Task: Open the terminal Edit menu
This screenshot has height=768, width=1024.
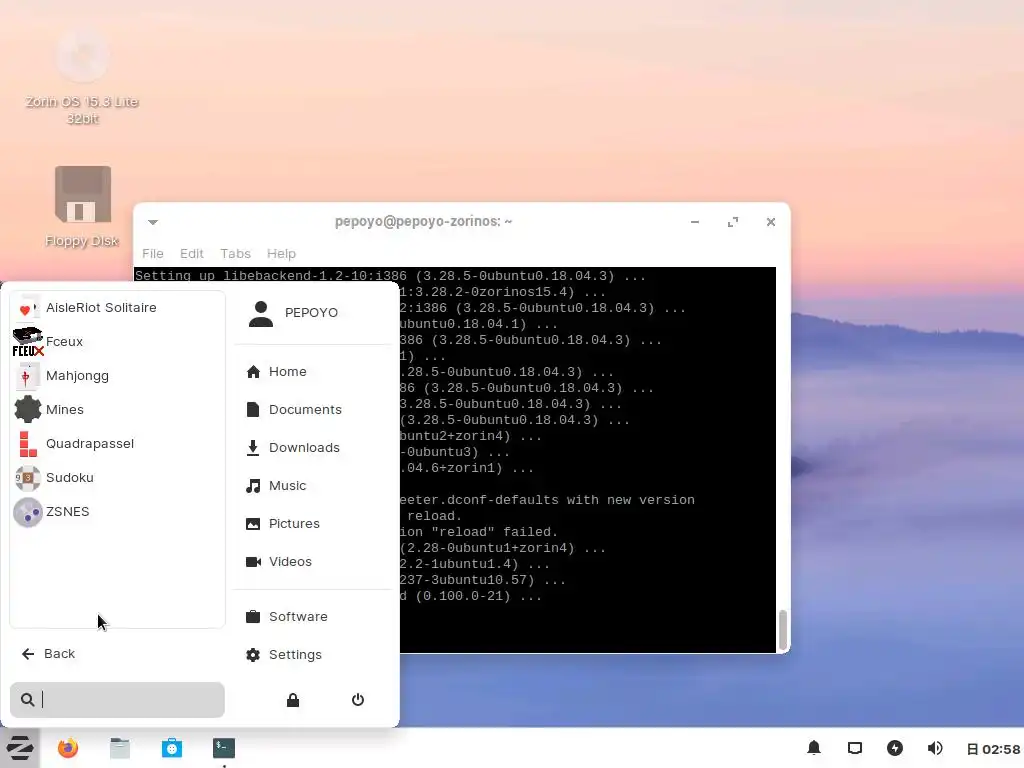Action: coord(192,253)
